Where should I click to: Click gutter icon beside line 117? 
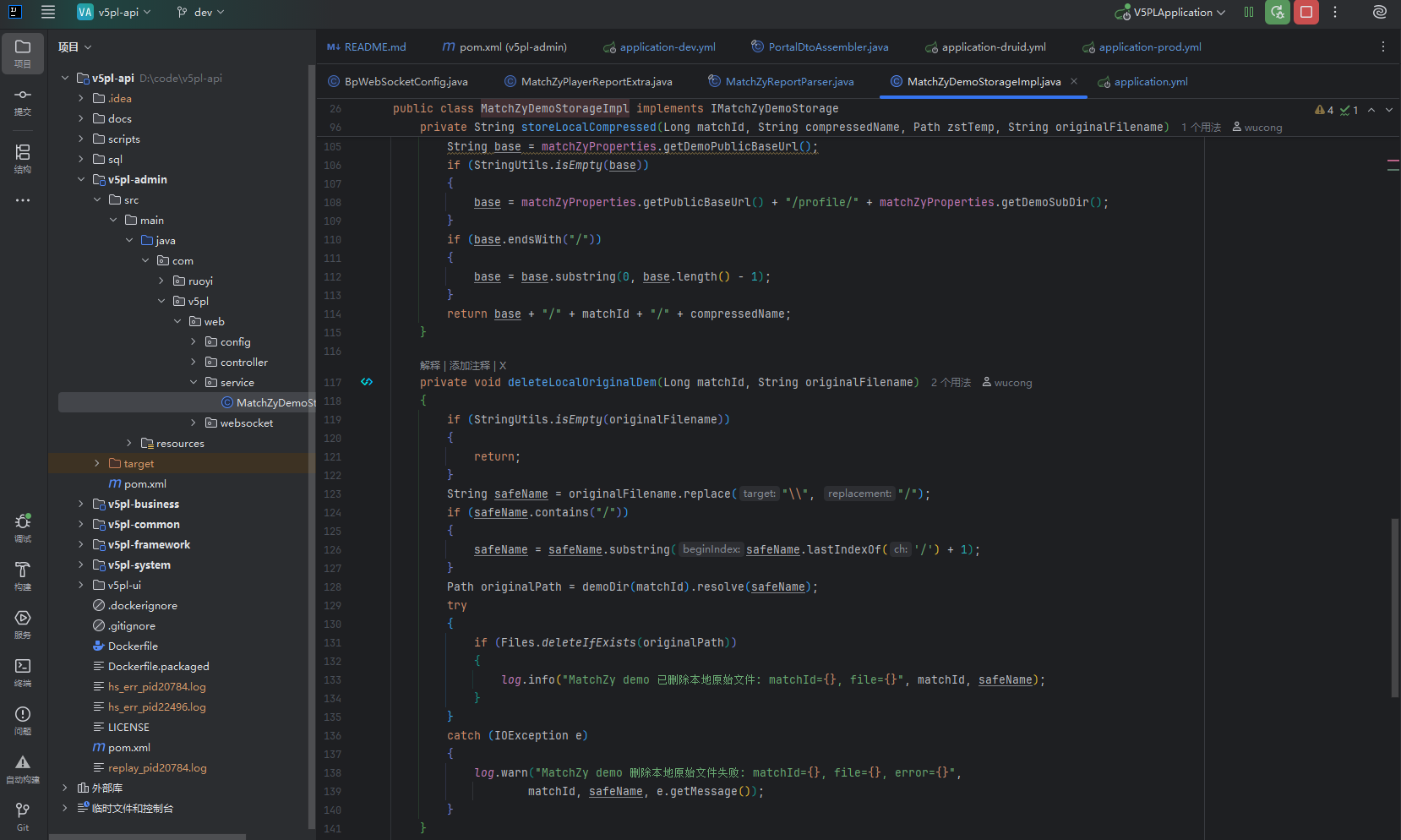367,382
